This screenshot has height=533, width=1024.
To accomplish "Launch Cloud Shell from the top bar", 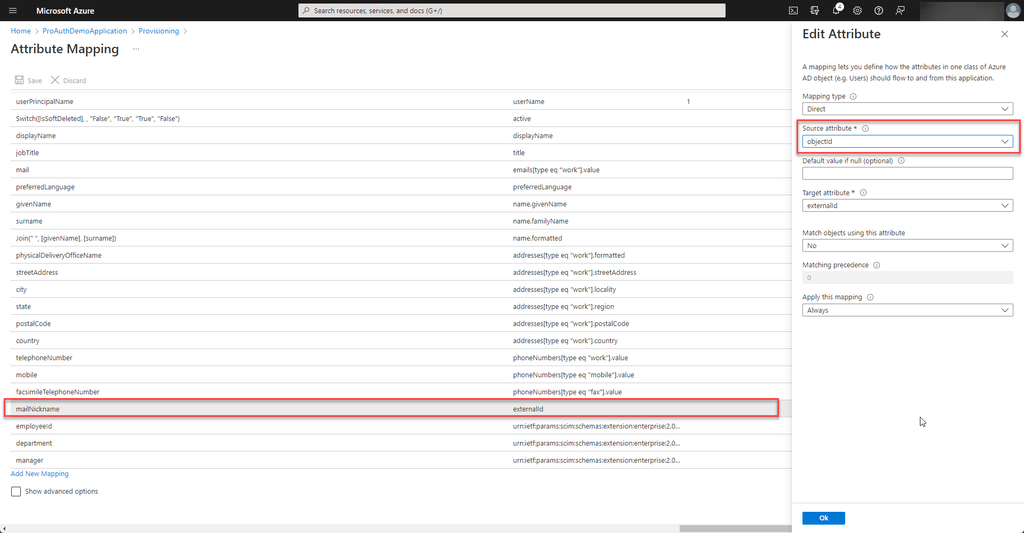I will tap(793, 10).
